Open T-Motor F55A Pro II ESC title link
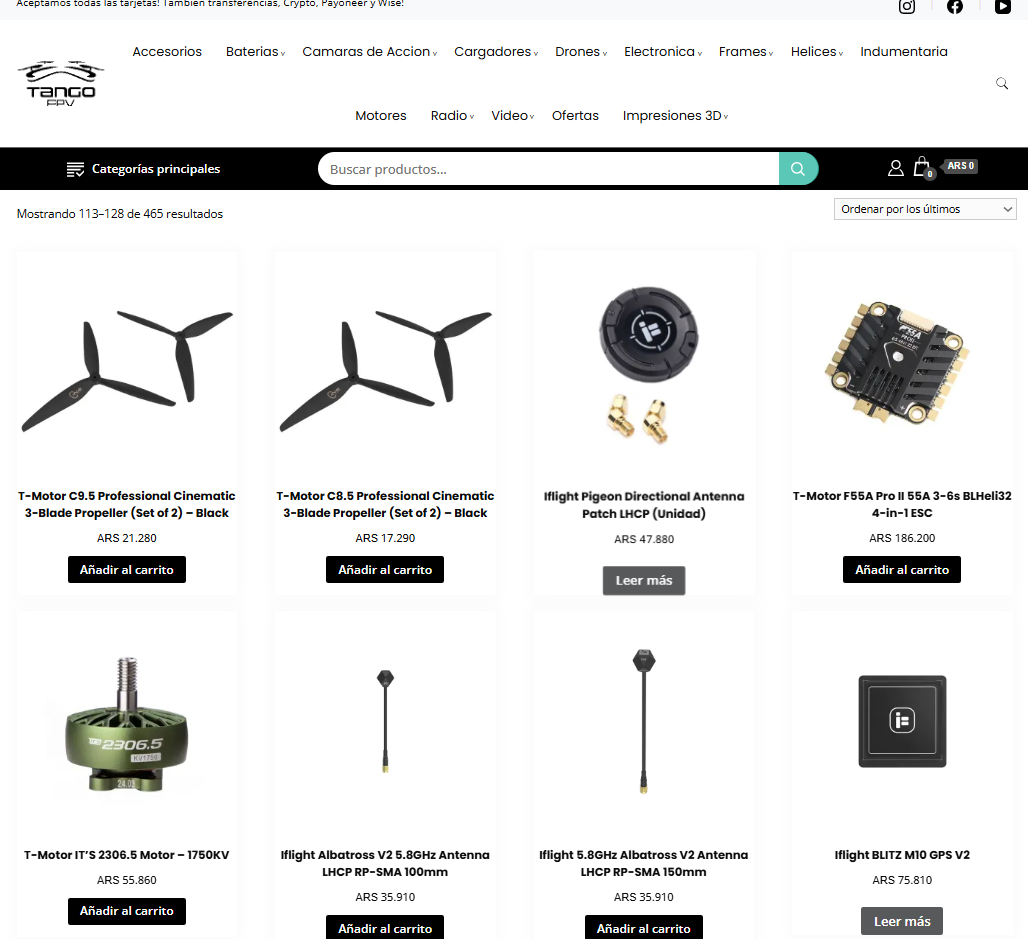The height and width of the screenshot is (939, 1028). click(902, 504)
